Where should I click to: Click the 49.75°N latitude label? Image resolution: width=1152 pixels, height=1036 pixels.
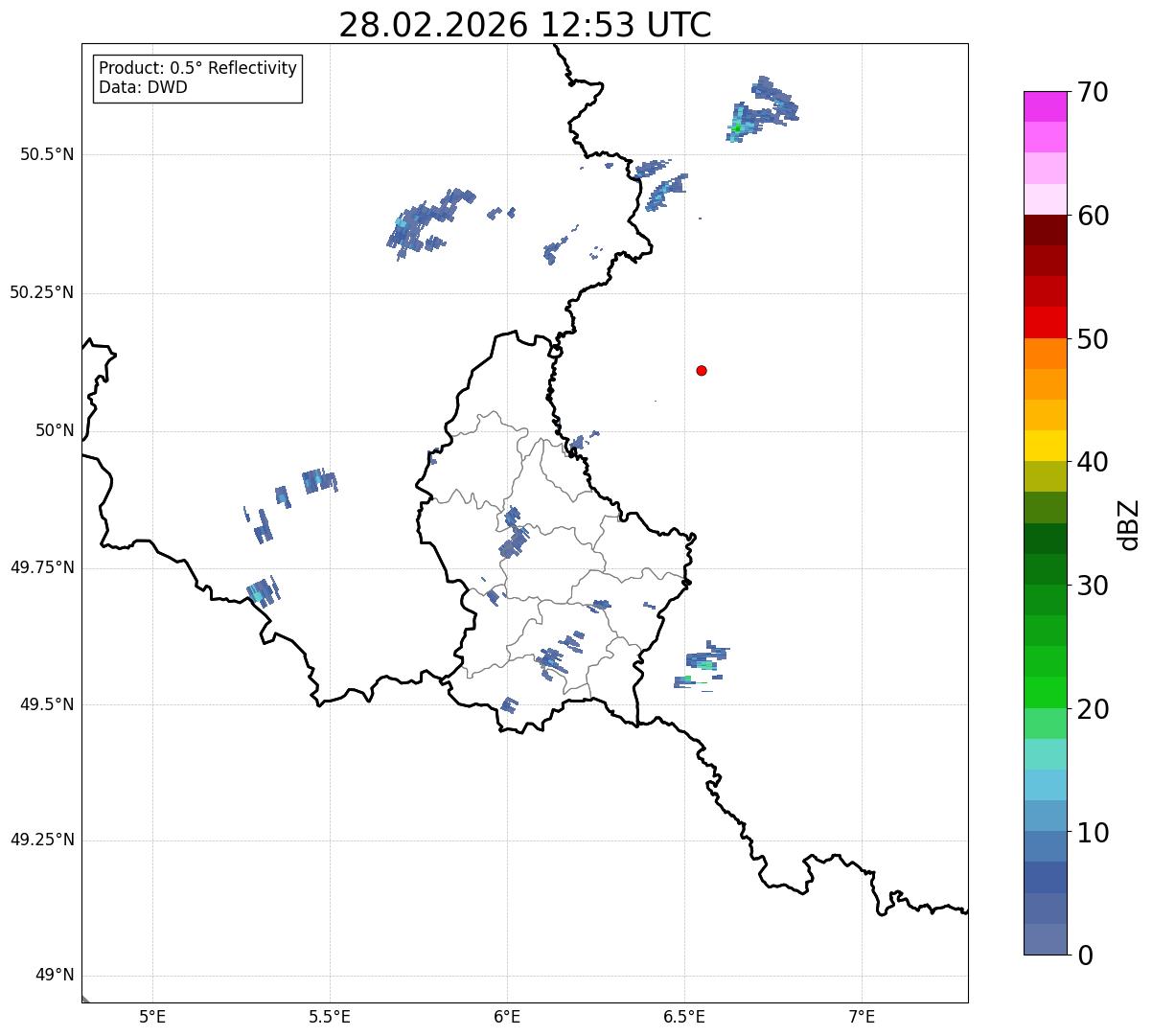click(x=42, y=567)
